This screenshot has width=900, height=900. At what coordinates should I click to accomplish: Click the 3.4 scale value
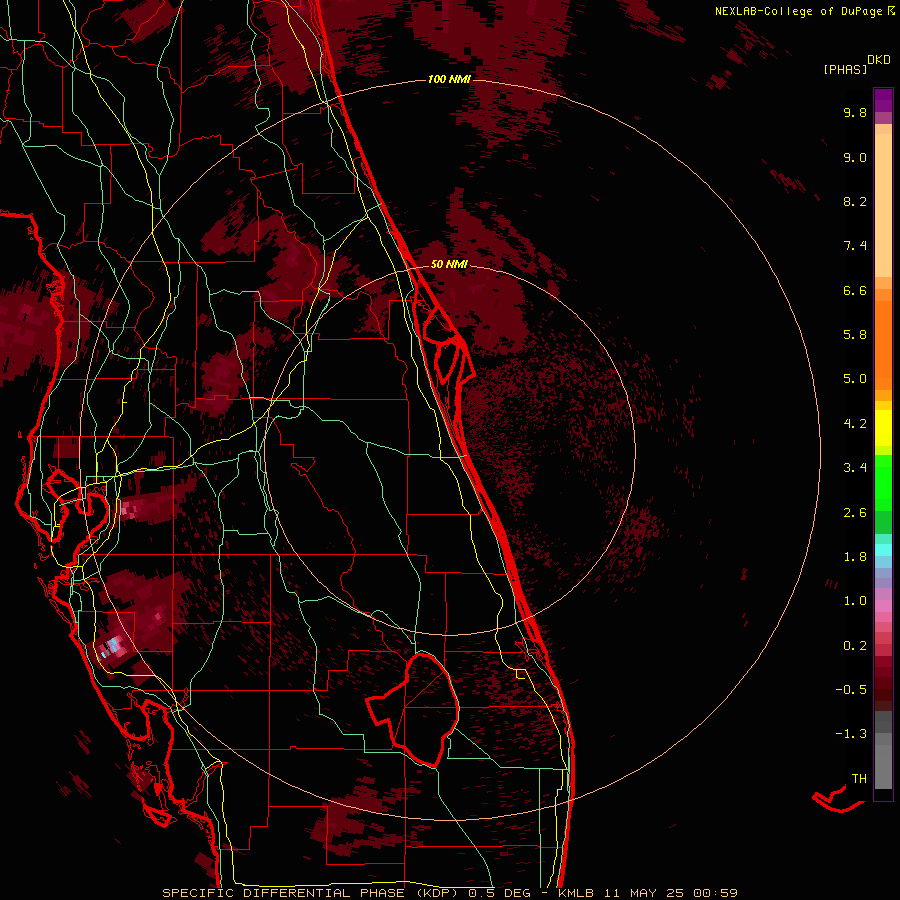pos(855,468)
